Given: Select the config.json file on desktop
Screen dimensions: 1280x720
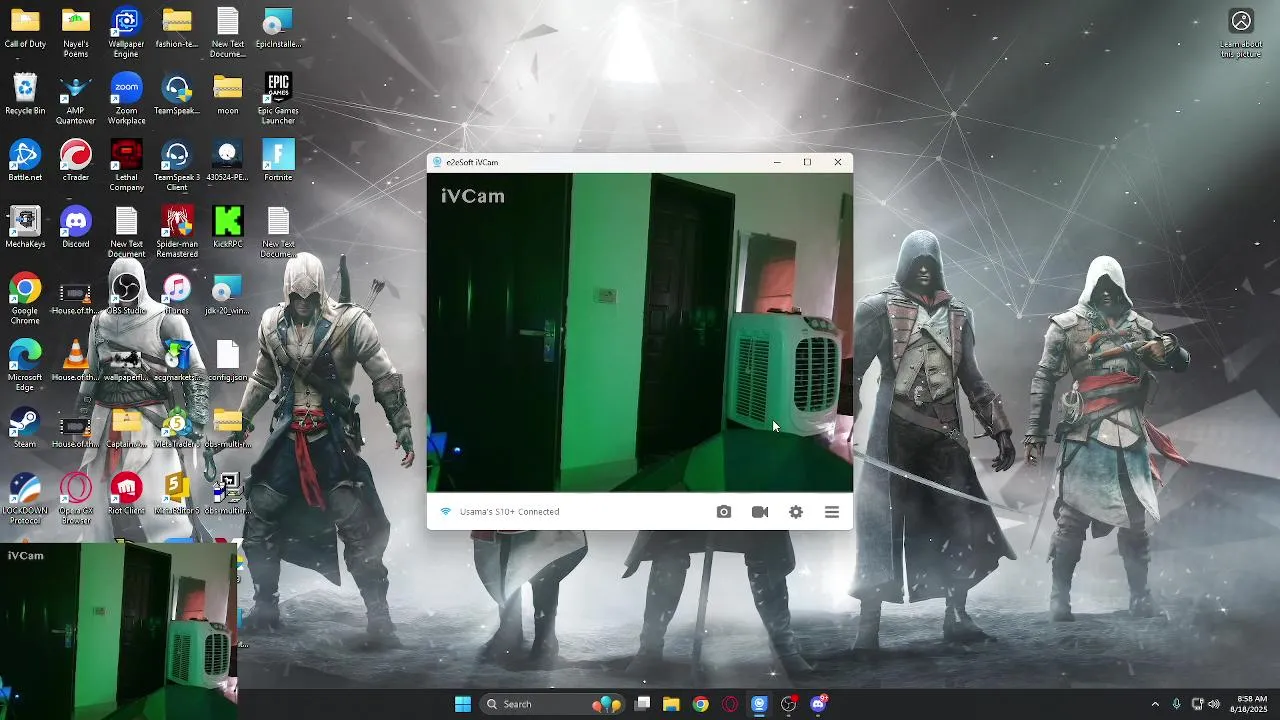Looking at the screenshot, I should click(228, 361).
